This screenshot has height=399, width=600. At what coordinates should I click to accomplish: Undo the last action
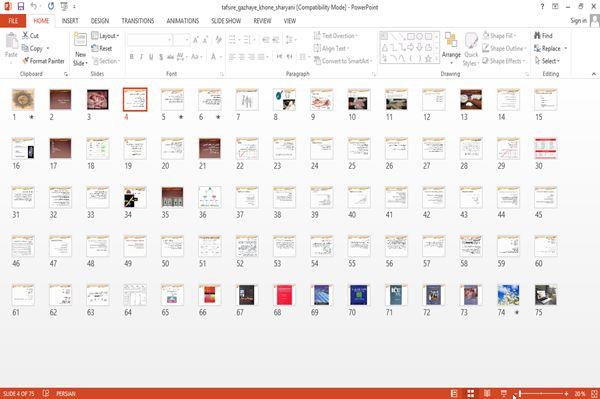[34, 7]
